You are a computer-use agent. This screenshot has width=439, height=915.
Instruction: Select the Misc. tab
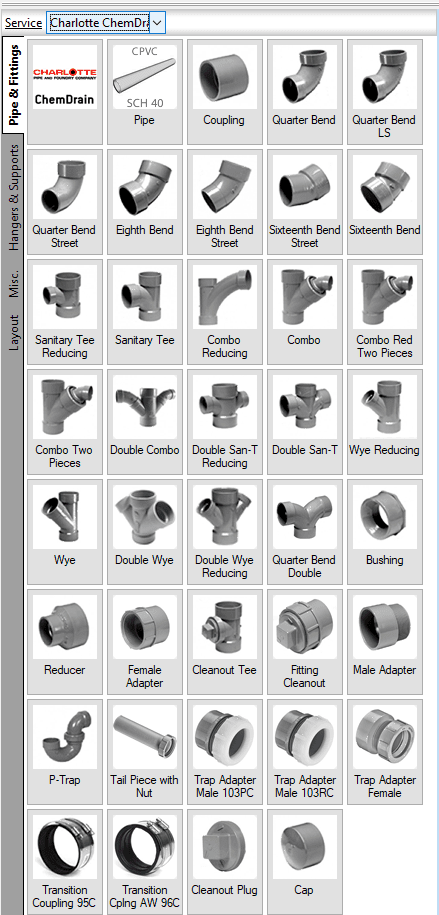point(13,283)
